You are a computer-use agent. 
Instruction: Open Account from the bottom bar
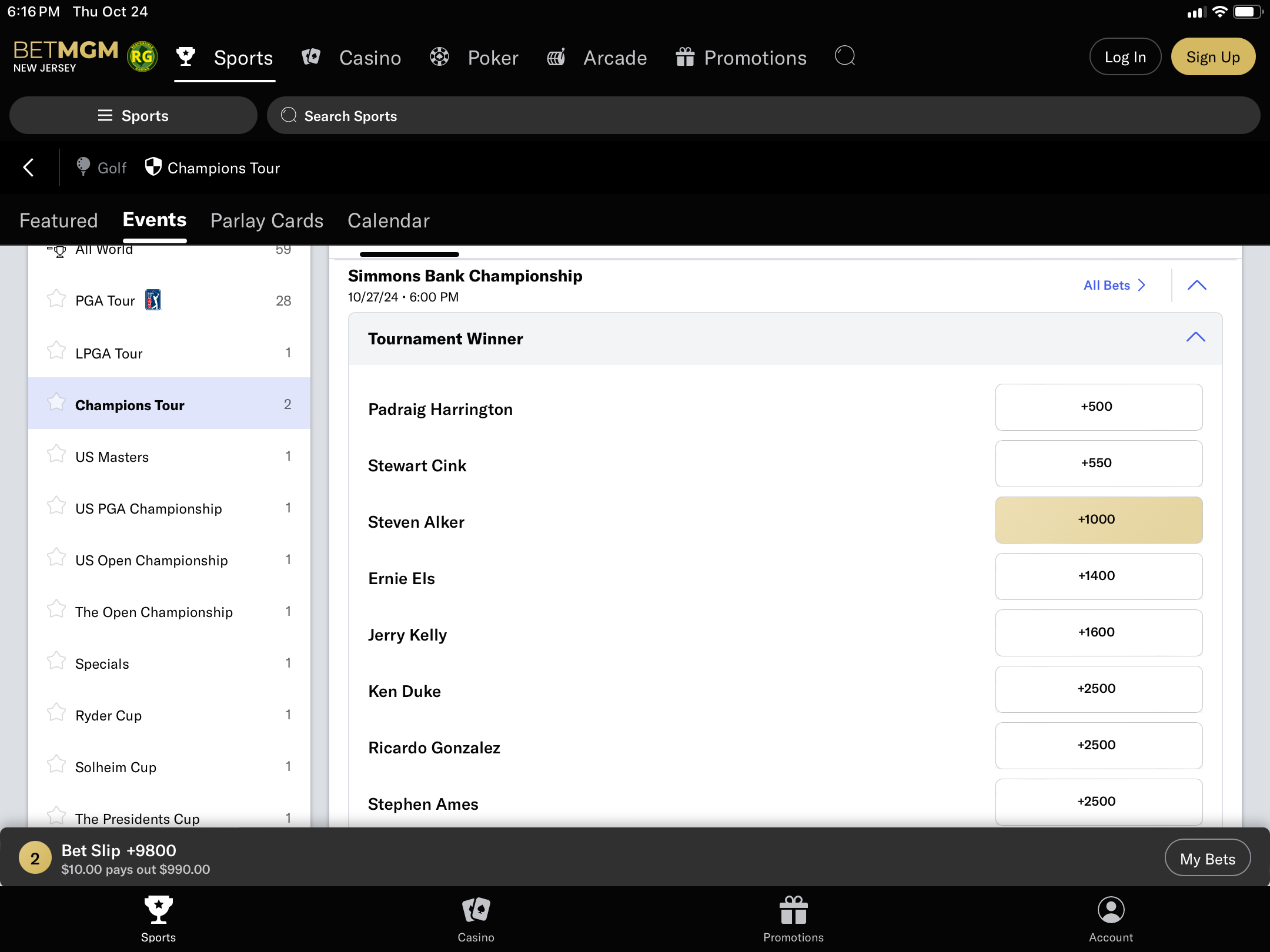(x=1111, y=919)
